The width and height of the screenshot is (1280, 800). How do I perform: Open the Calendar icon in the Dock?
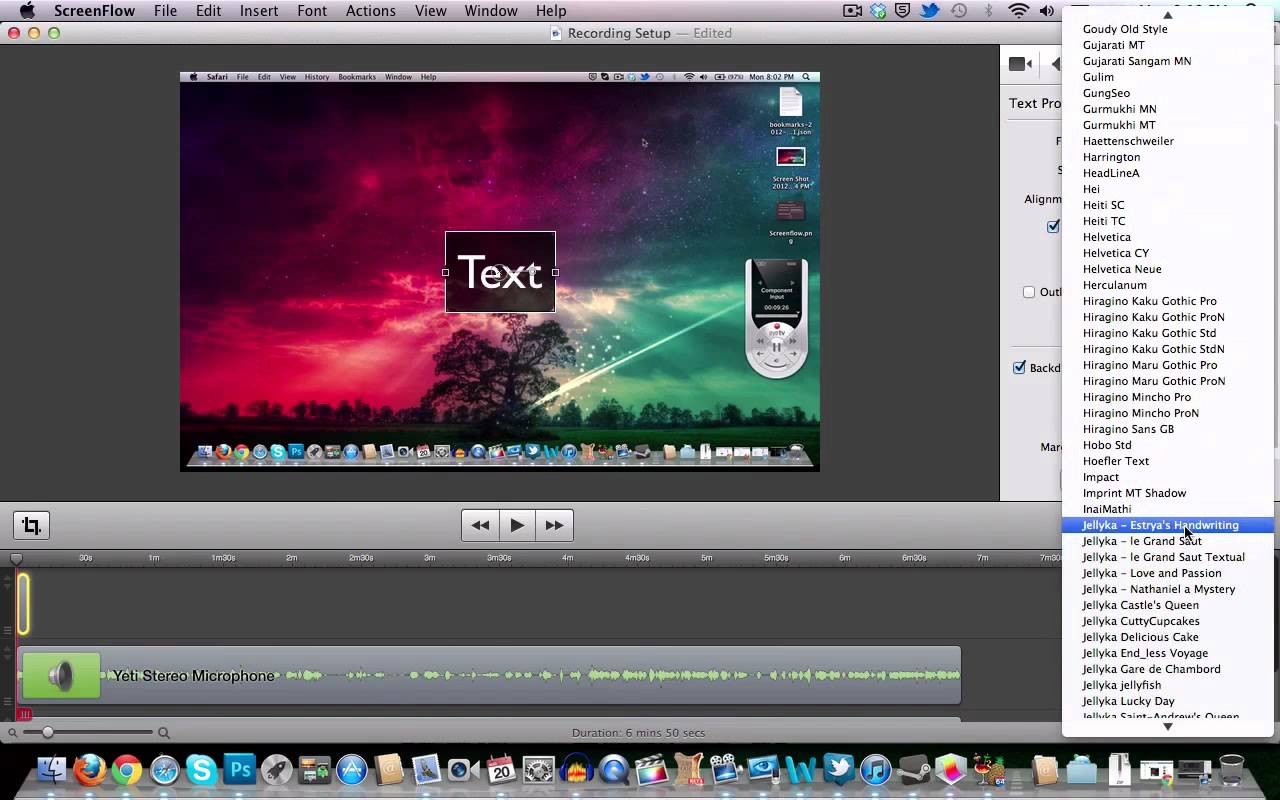501,770
